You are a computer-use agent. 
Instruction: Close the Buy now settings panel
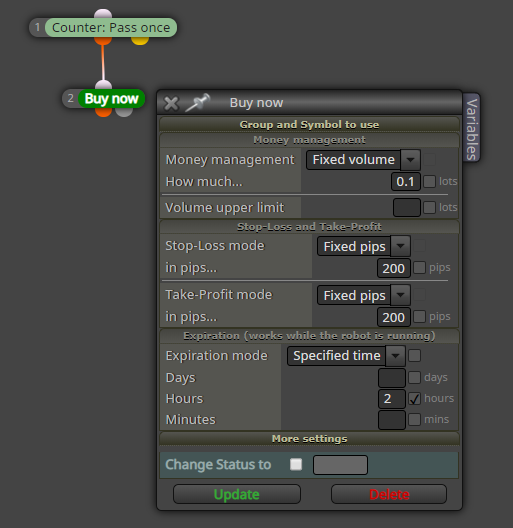coord(171,103)
